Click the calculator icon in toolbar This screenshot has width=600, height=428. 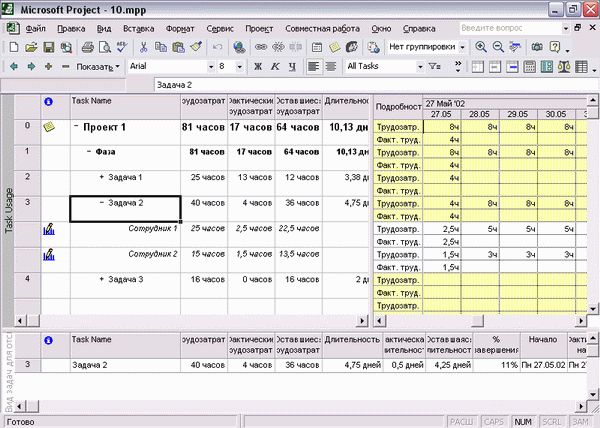coord(530,67)
